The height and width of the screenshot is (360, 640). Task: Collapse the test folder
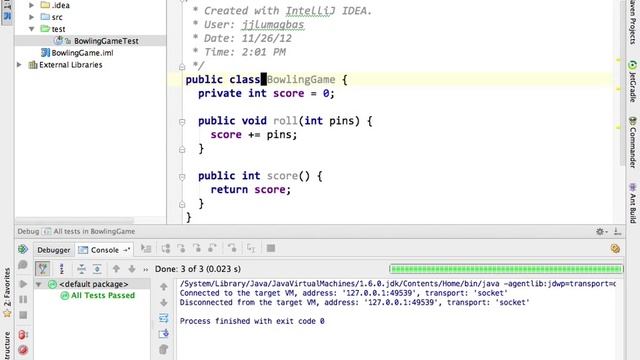31,29
